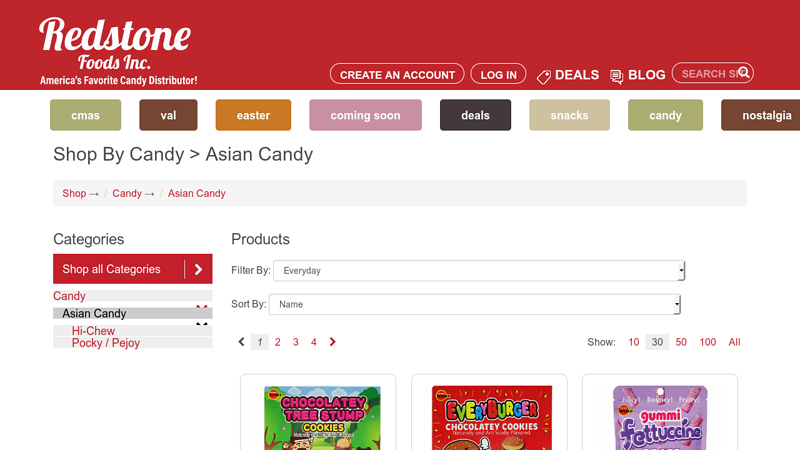This screenshot has height=450, width=800.
Task: Click Shop breadcrumb link
Action: click(74, 193)
